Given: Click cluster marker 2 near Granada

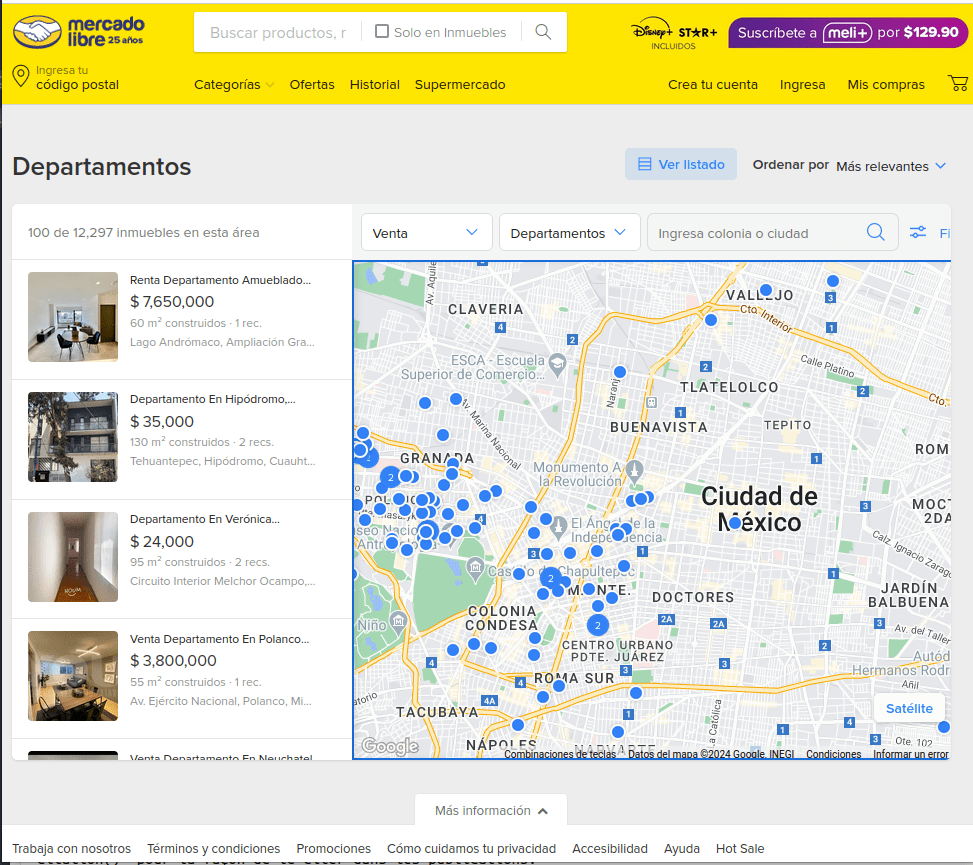Looking at the screenshot, I should tap(390, 477).
